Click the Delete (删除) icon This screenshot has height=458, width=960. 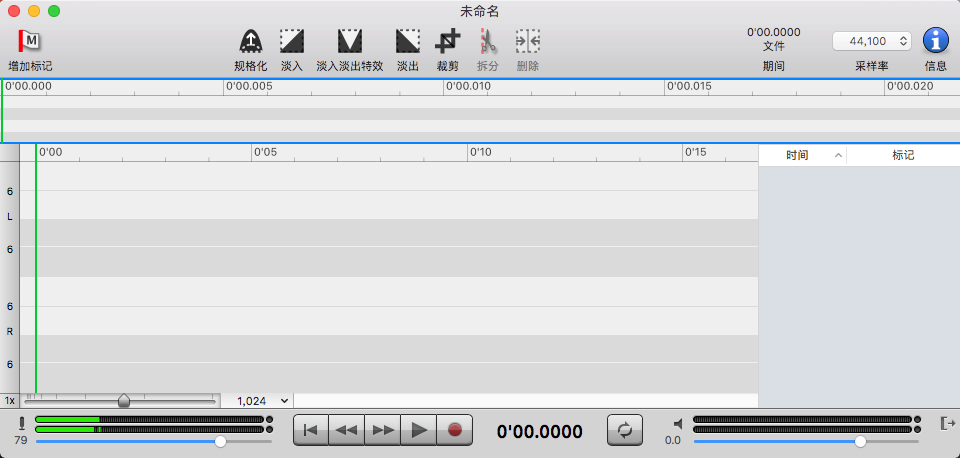(527, 41)
